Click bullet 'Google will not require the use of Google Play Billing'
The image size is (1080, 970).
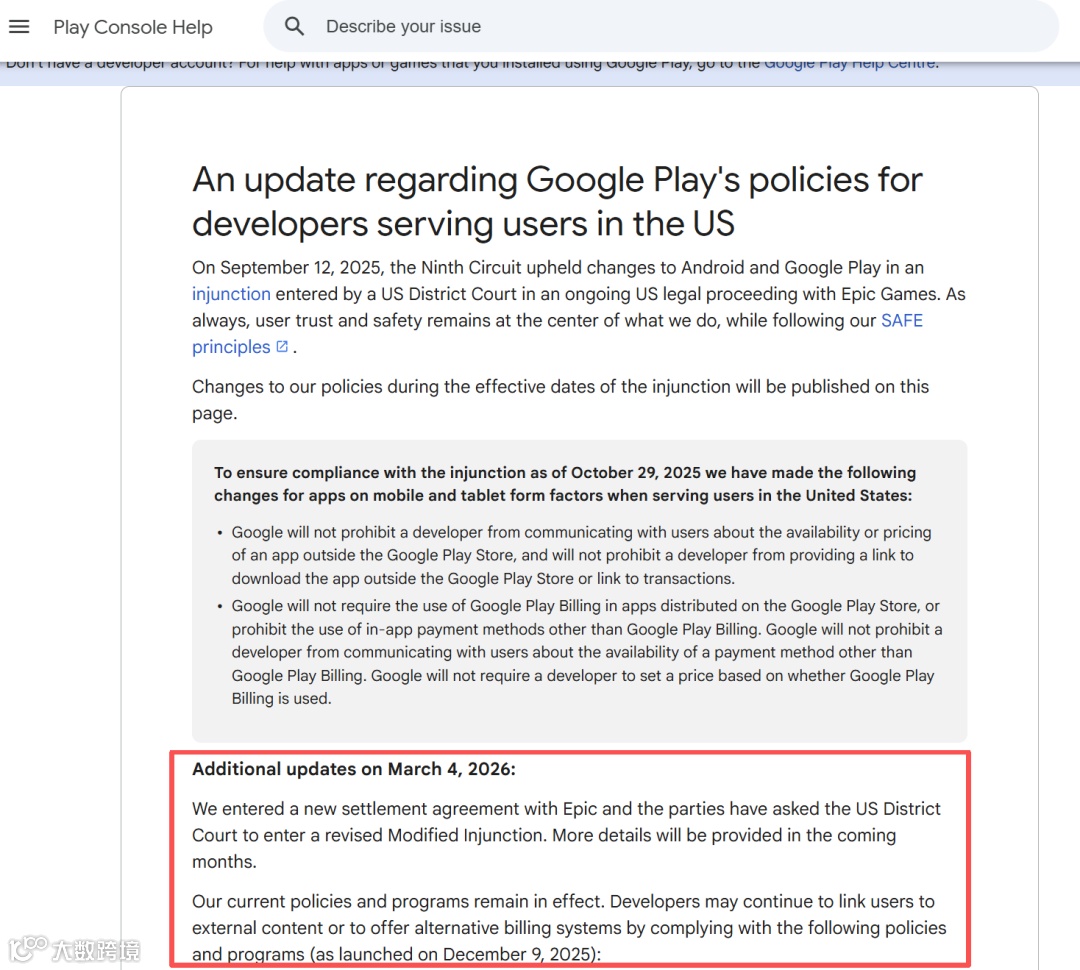[x=587, y=652]
